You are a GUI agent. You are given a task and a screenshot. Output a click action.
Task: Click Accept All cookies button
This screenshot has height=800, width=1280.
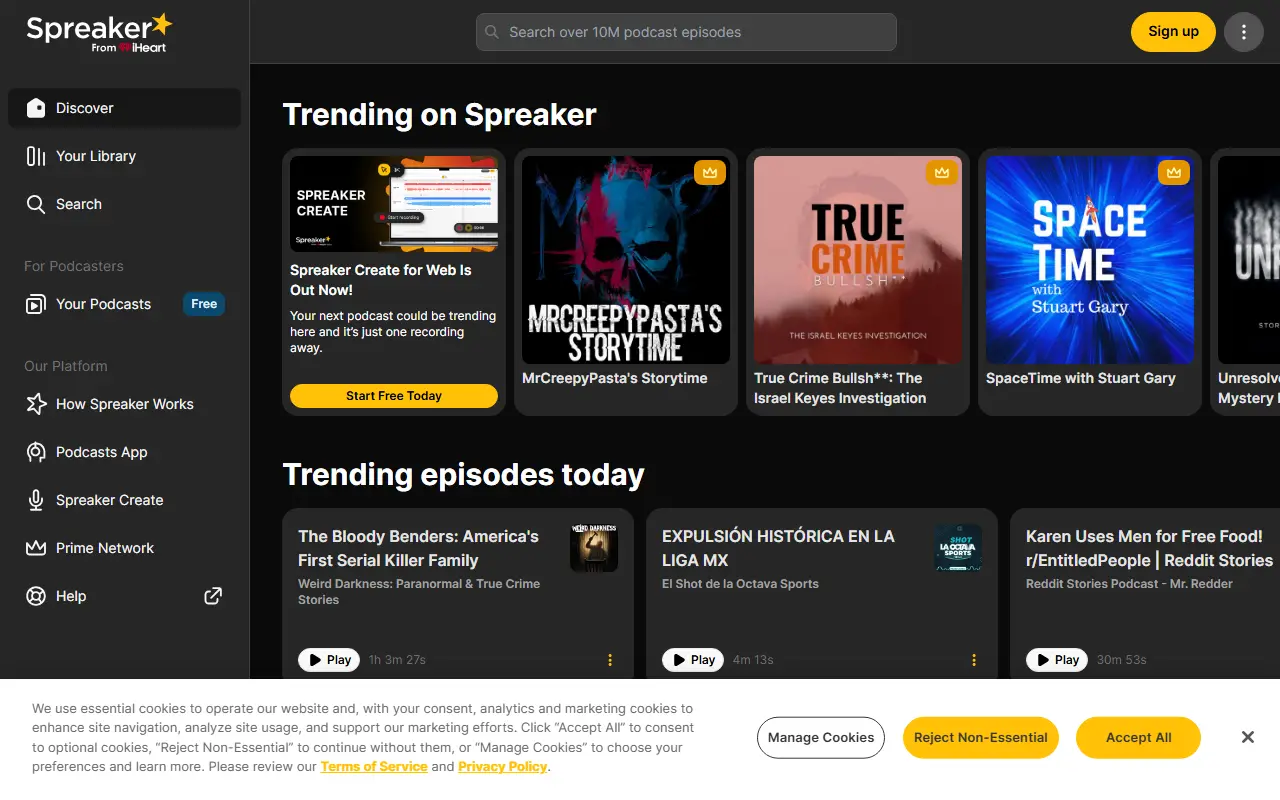[1138, 738]
